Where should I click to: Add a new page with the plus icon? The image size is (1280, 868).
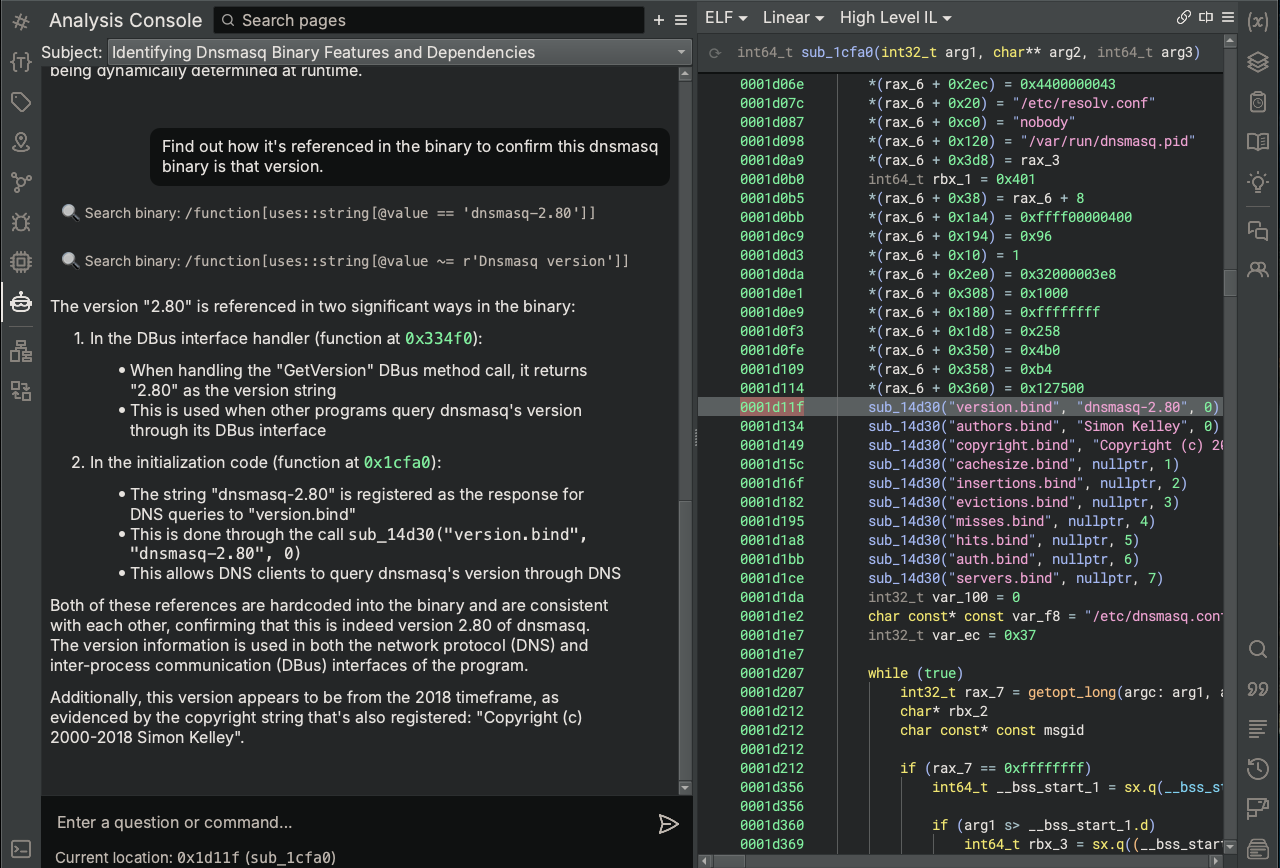658,20
